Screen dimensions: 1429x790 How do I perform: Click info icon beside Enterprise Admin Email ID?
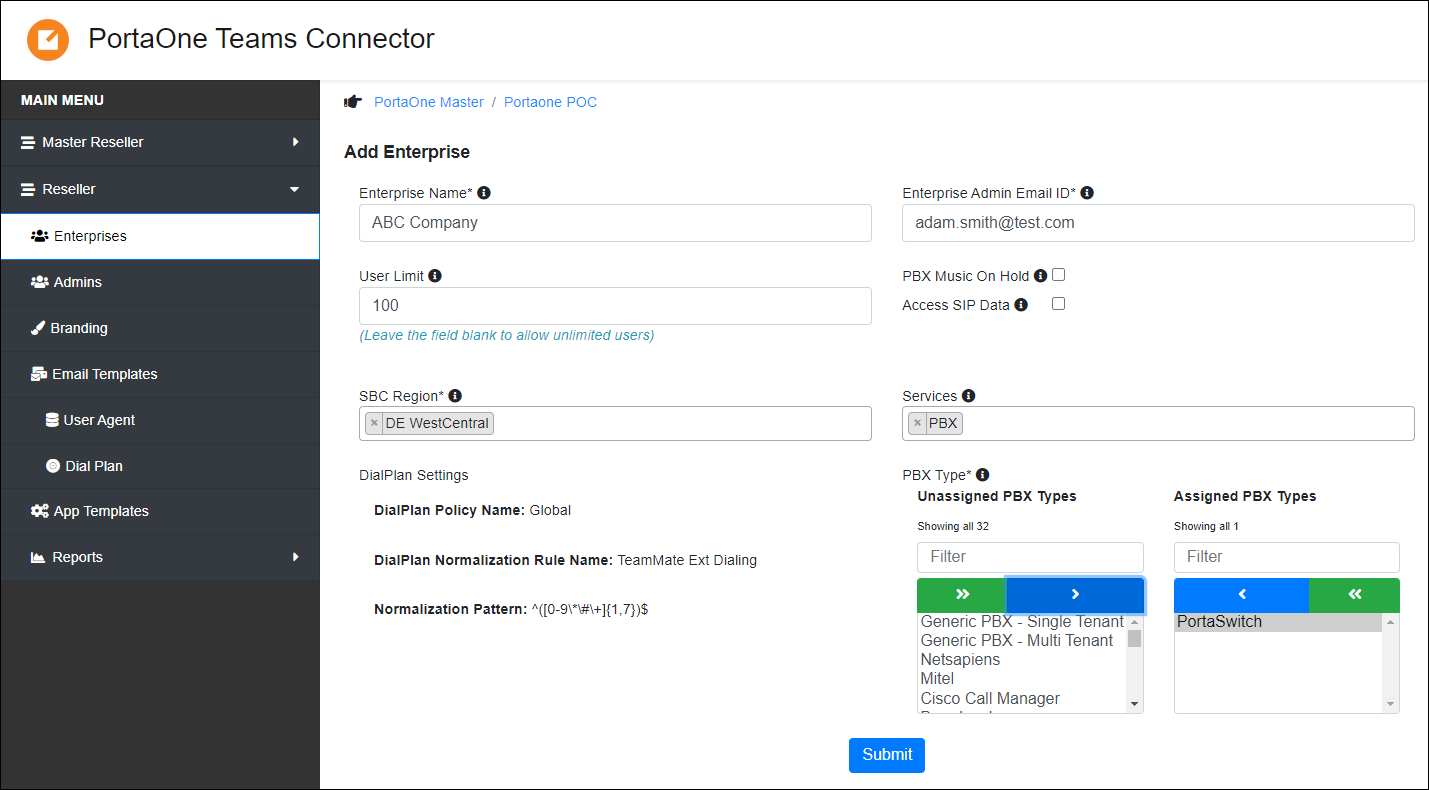coord(1087,193)
